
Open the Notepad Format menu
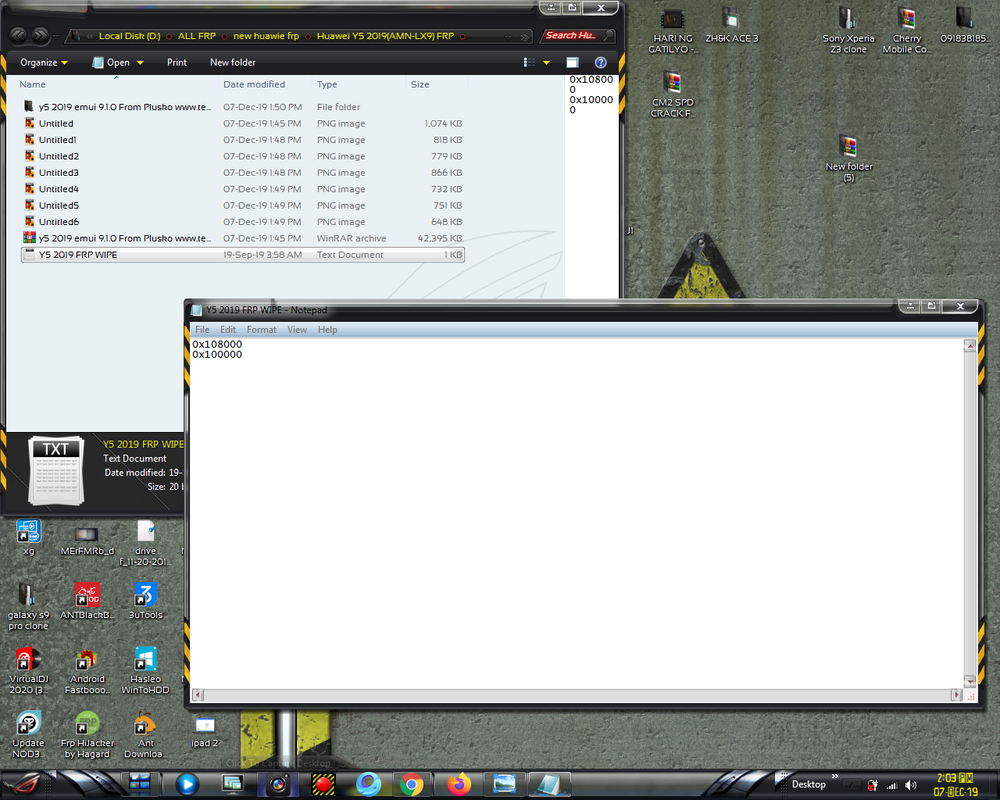click(x=261, y=330)
